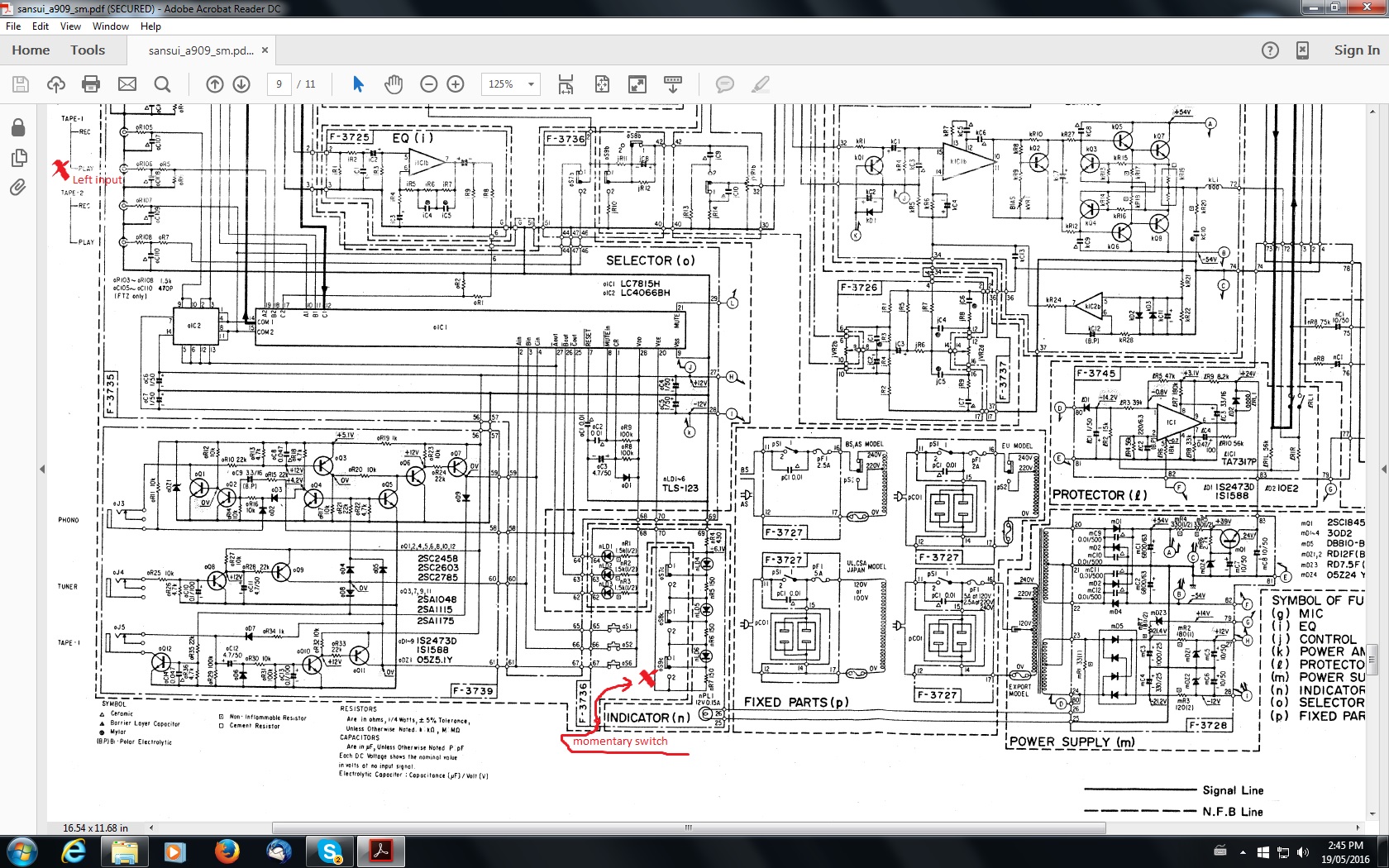Expand the left navigation pane arrow

pos(42,469)
